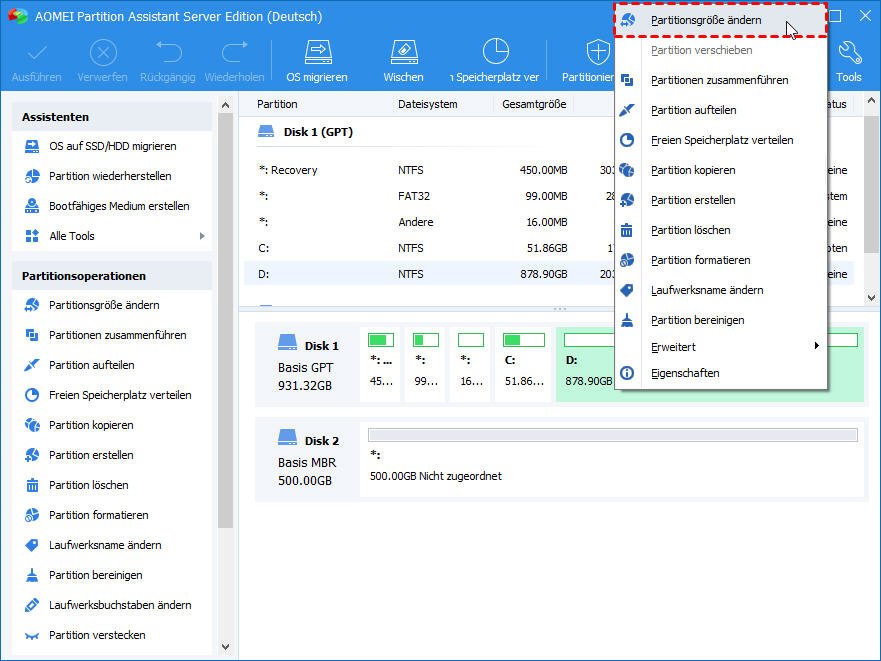Click the Disk 2 Basis MBR label in the disk map
Image resolution: width=881 pixels, height=661 pixels.
[x=308, y=459]
